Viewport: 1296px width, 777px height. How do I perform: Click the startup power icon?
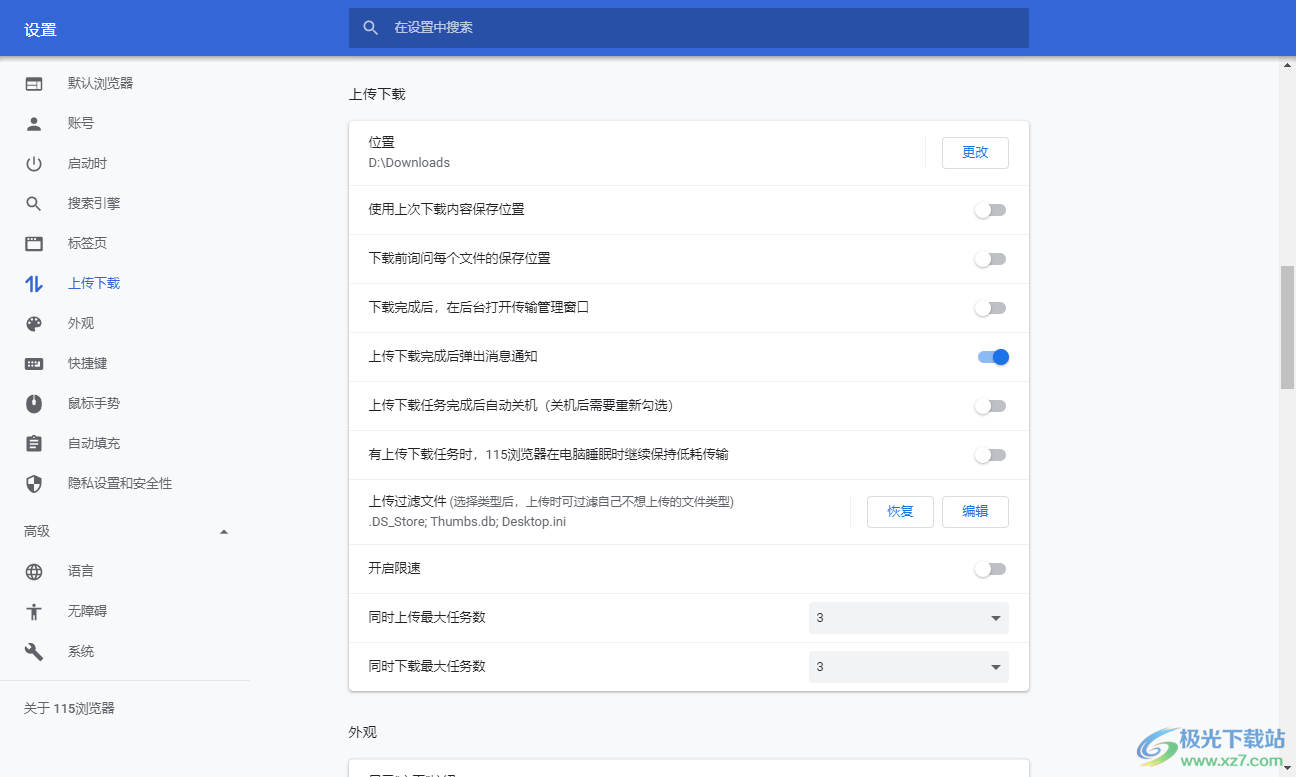(x=34, y=163)
